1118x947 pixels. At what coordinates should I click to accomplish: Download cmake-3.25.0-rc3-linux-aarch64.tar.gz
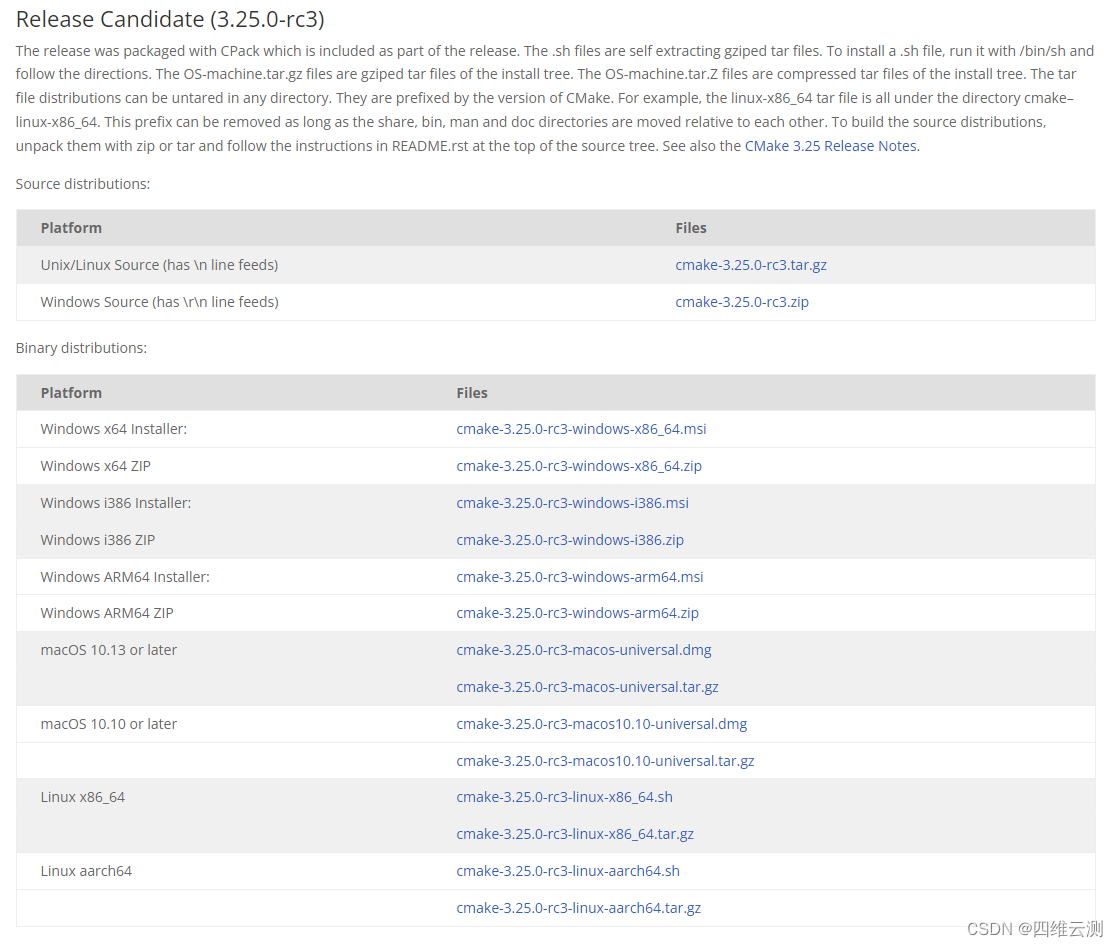pyautogui.click(x=578, y=907)
